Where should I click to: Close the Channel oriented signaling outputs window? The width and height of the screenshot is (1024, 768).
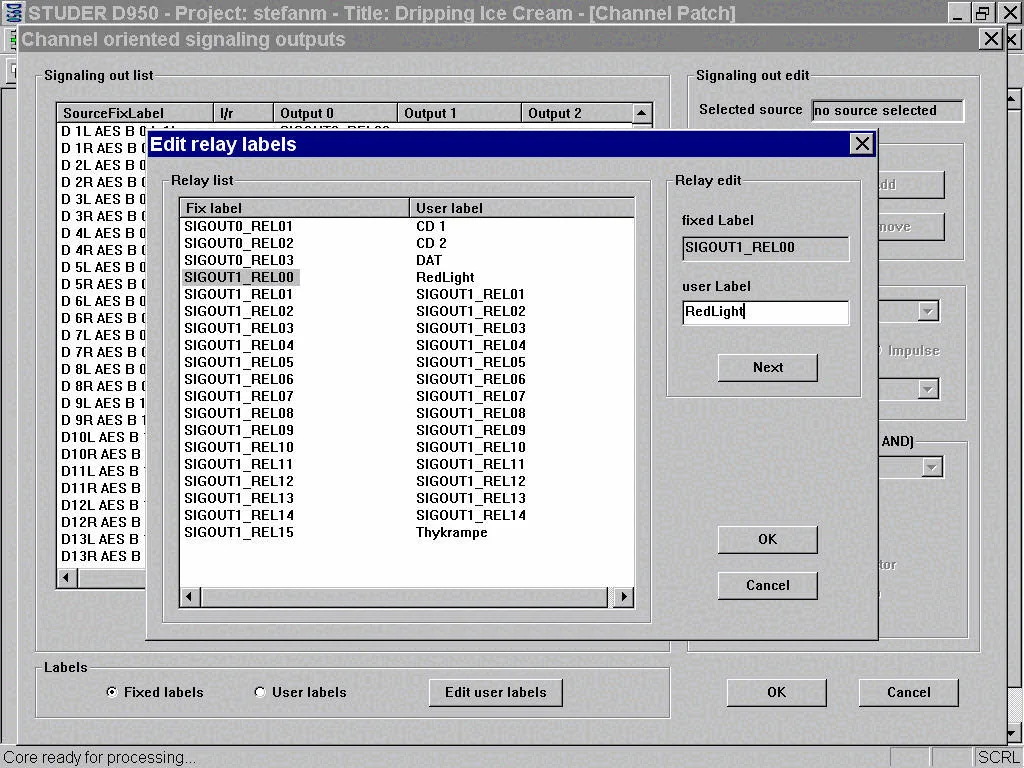tap(991, 39)
